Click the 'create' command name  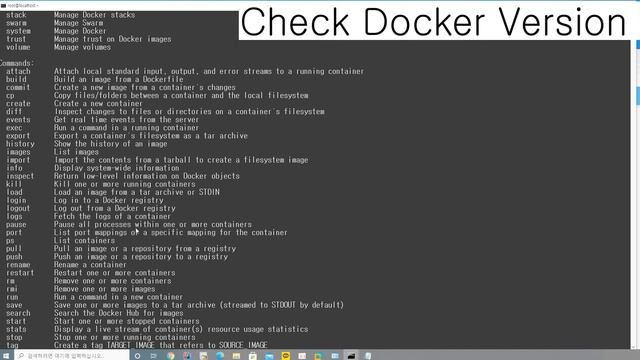(18, 104)
